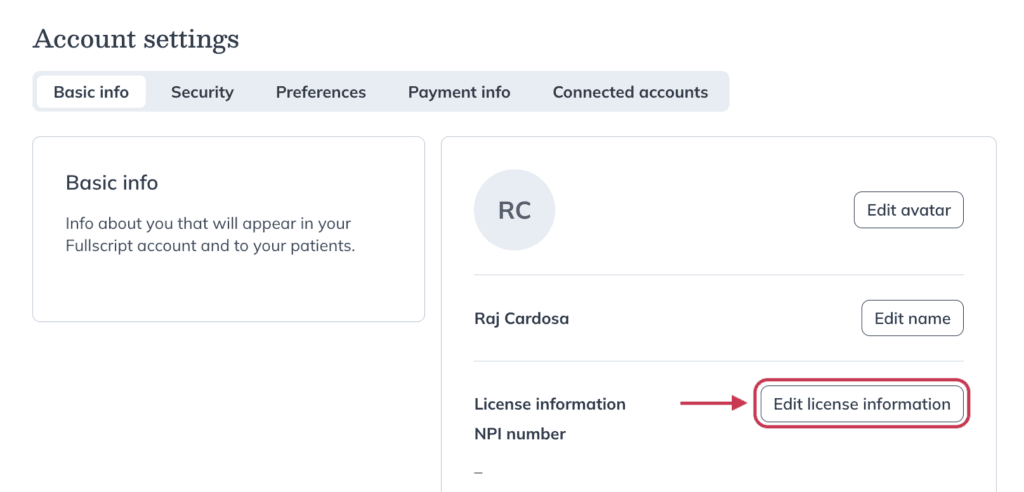Click the Edit name button
This screenshot has width=1024, height=492.
912,318
